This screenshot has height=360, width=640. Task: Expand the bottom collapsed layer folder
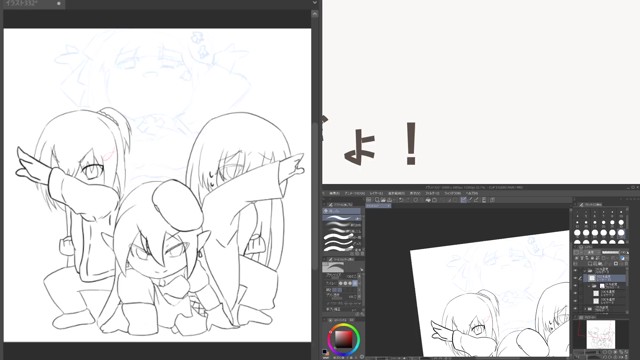coord(585,309)
